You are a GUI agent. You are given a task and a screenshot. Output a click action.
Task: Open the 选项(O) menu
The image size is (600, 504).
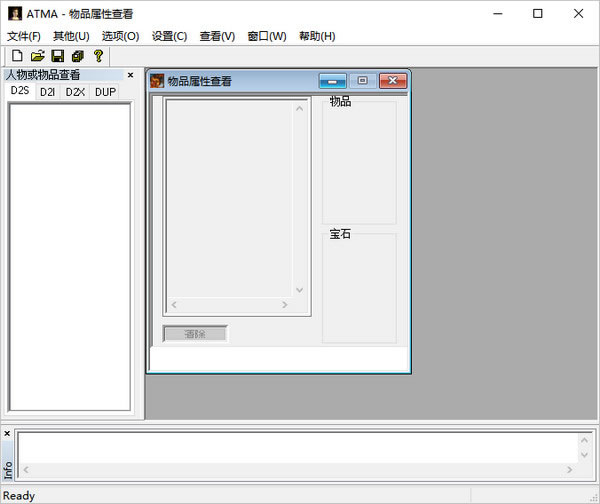(x=120, y=36)
